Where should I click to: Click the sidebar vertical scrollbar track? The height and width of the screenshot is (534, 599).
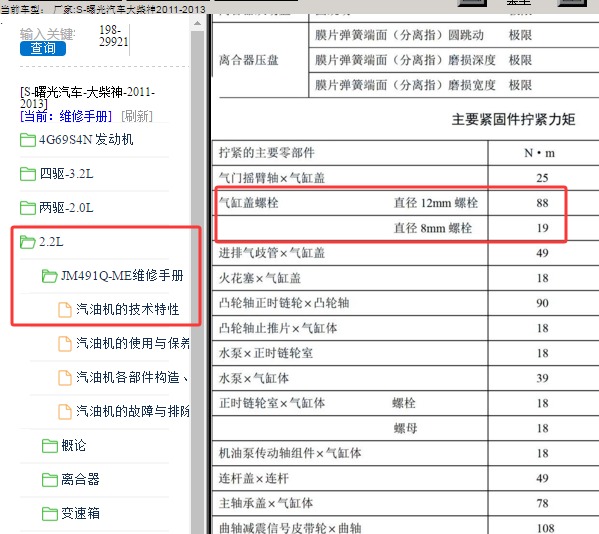198,282
